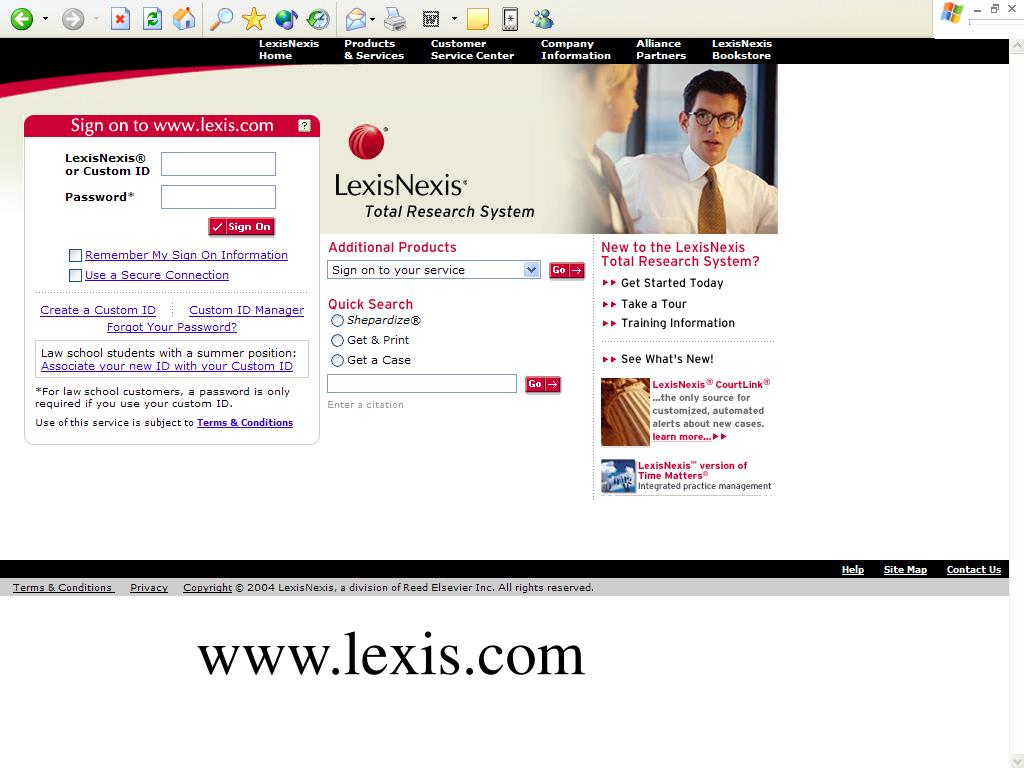Open the Edit icon dropdown arrow
Viewport: 1024px width, 768px height.
click(x=454, y=19)
